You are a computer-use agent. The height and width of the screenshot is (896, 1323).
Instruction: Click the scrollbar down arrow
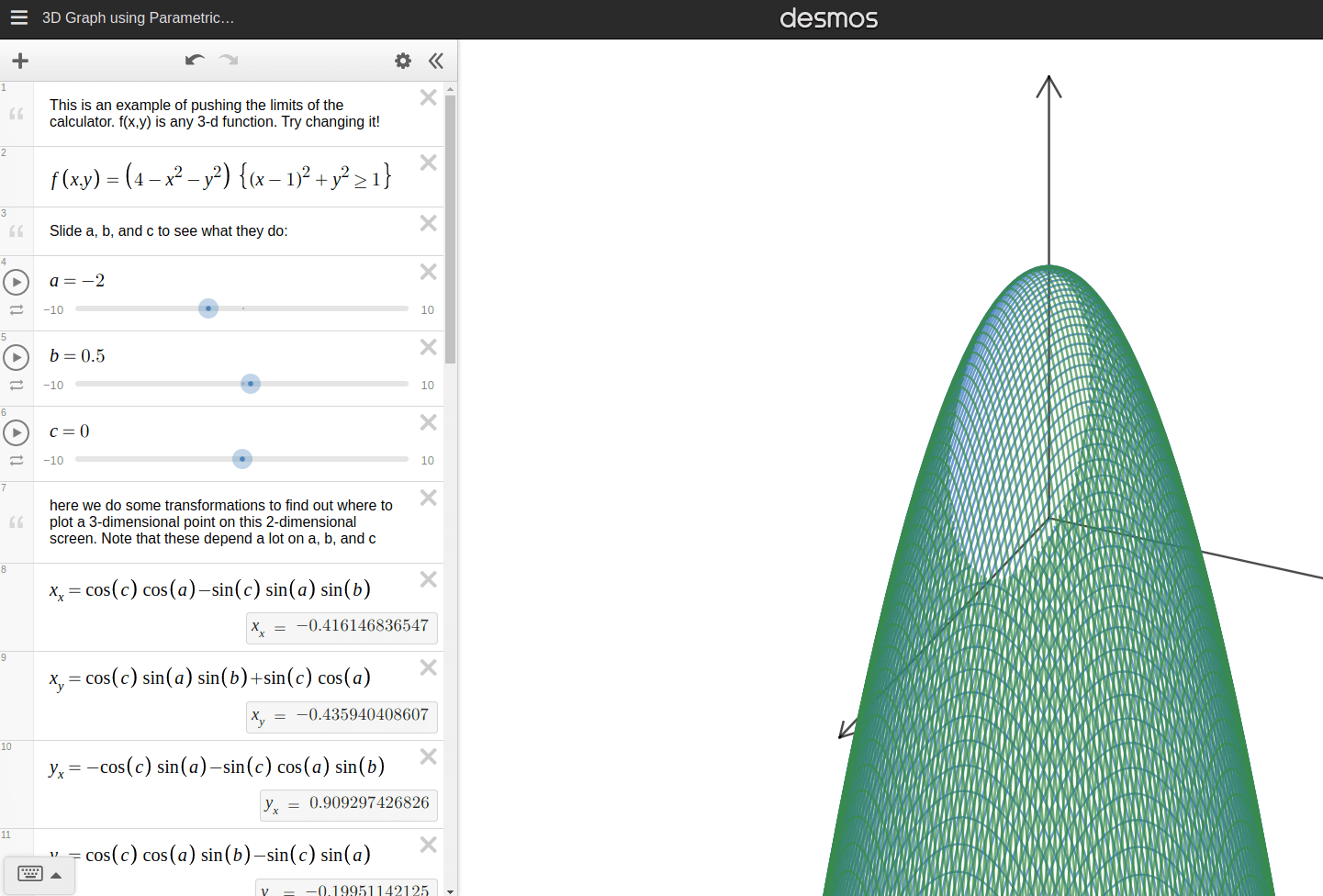pos(451,890)
